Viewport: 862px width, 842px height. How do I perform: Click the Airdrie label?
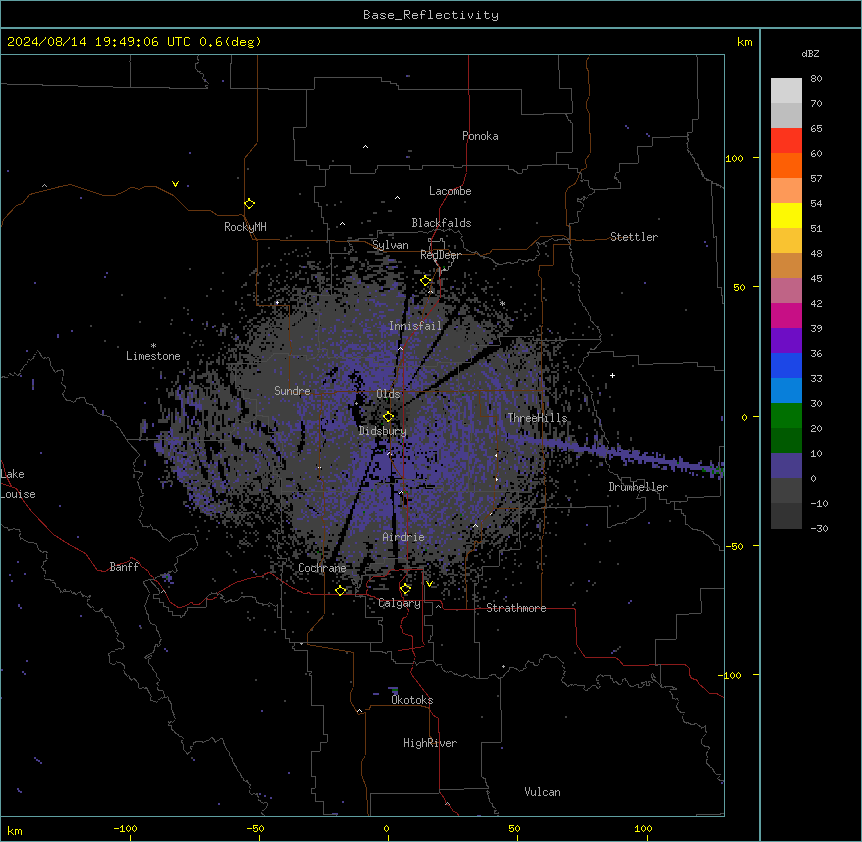click(x=404, y=537)
